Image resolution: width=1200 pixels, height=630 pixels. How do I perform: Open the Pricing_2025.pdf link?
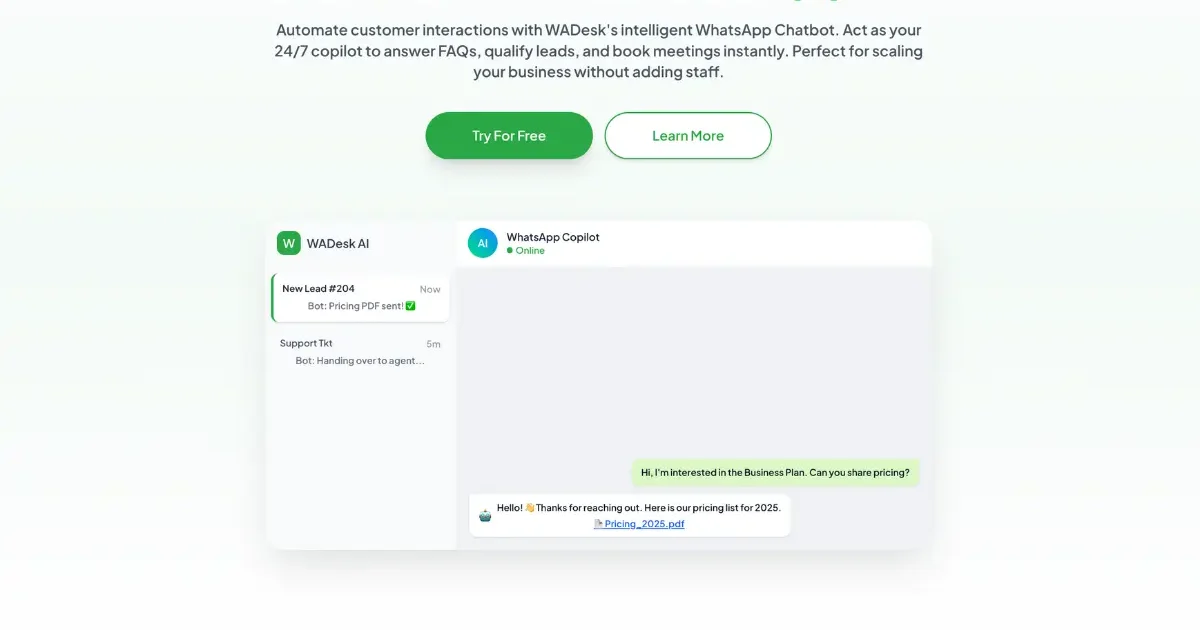coord(644,524)
